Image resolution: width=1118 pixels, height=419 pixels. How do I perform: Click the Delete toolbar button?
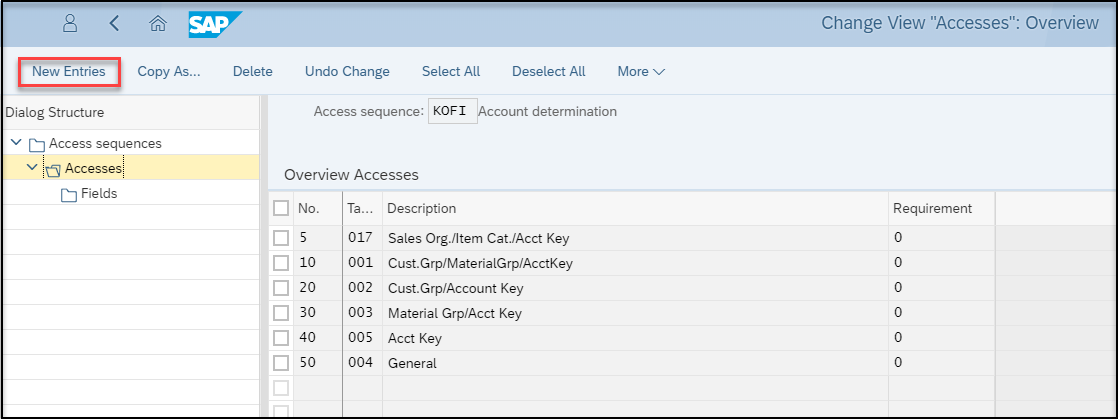253,71
